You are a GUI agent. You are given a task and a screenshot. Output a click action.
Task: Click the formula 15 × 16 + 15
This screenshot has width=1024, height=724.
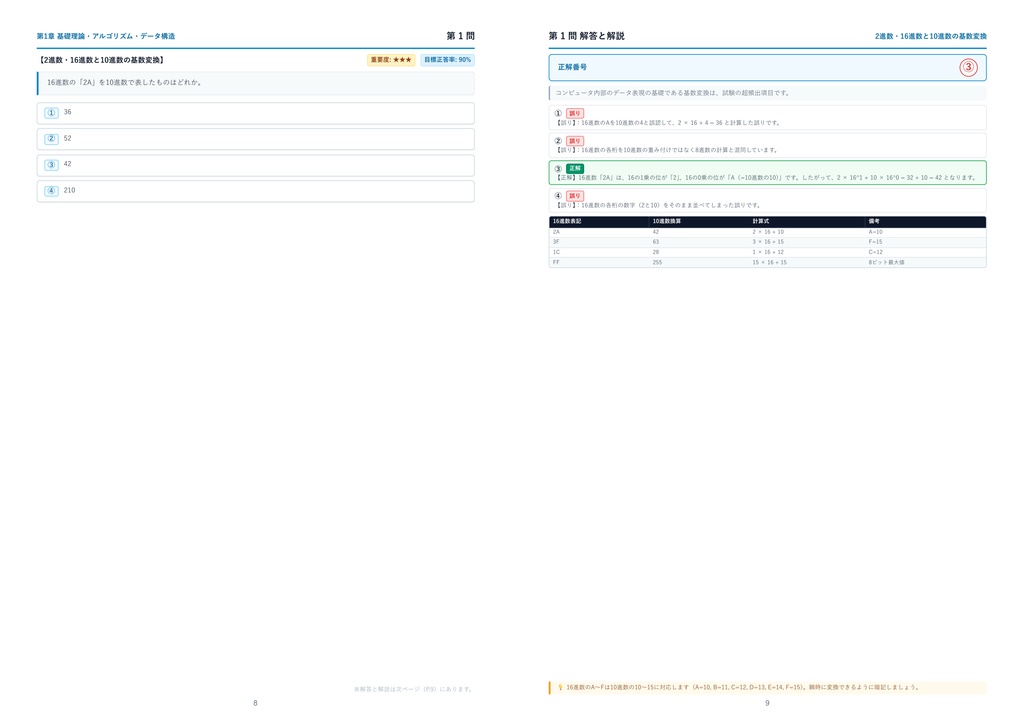click(769, 262)
